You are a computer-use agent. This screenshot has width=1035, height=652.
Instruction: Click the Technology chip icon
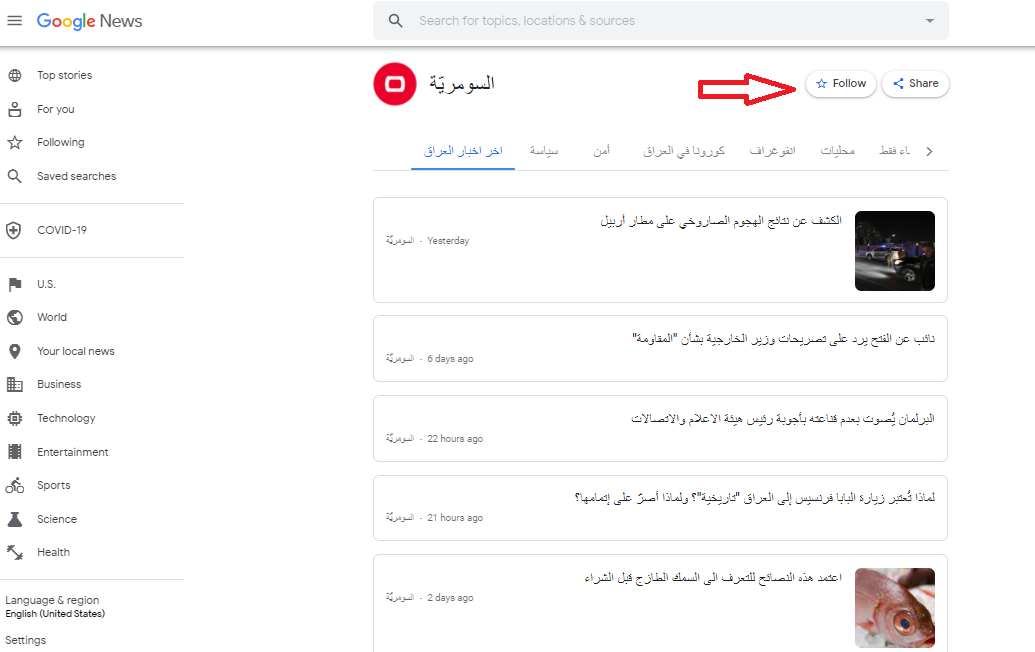[15, 419]
